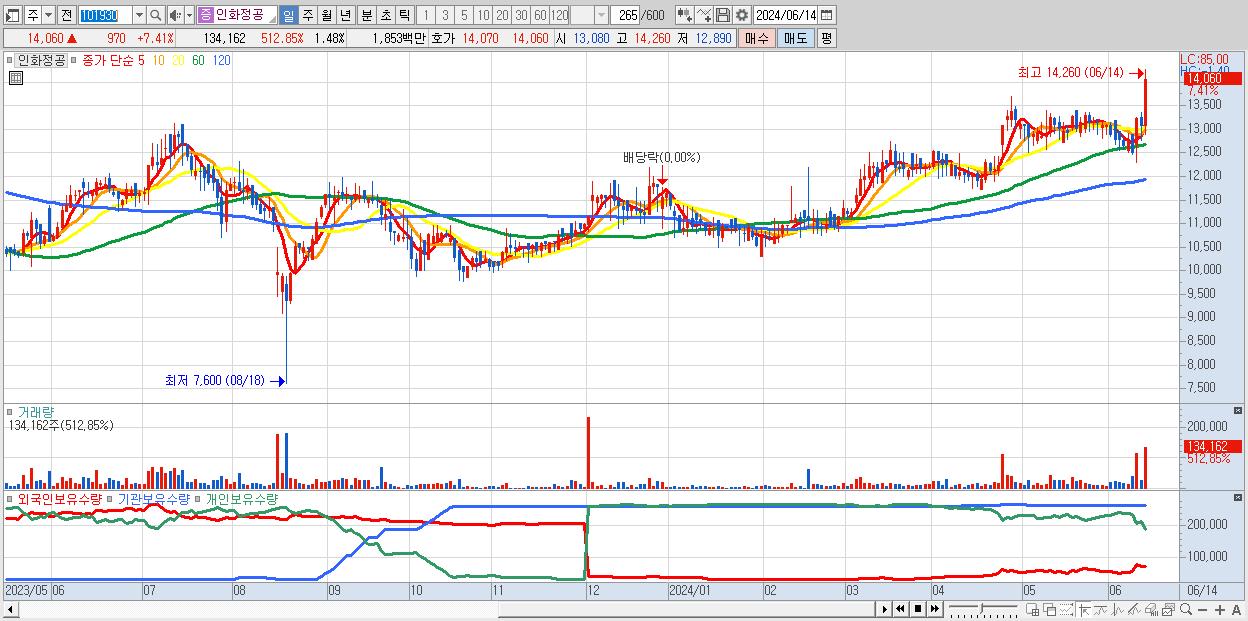
Task: Click the date field 2024/06/14
Action: point(786,15)
